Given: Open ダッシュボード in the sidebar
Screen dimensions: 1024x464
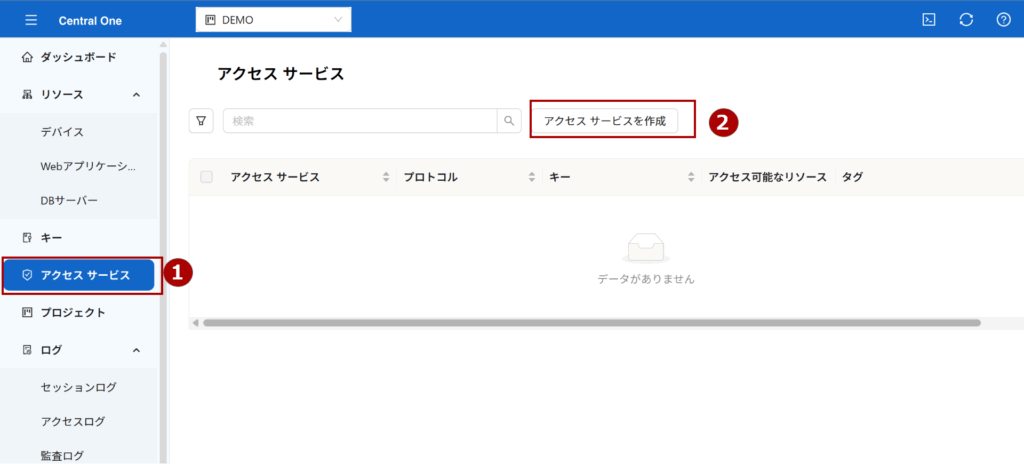Looking at the screenshot, I should click(x=78, y=57).
